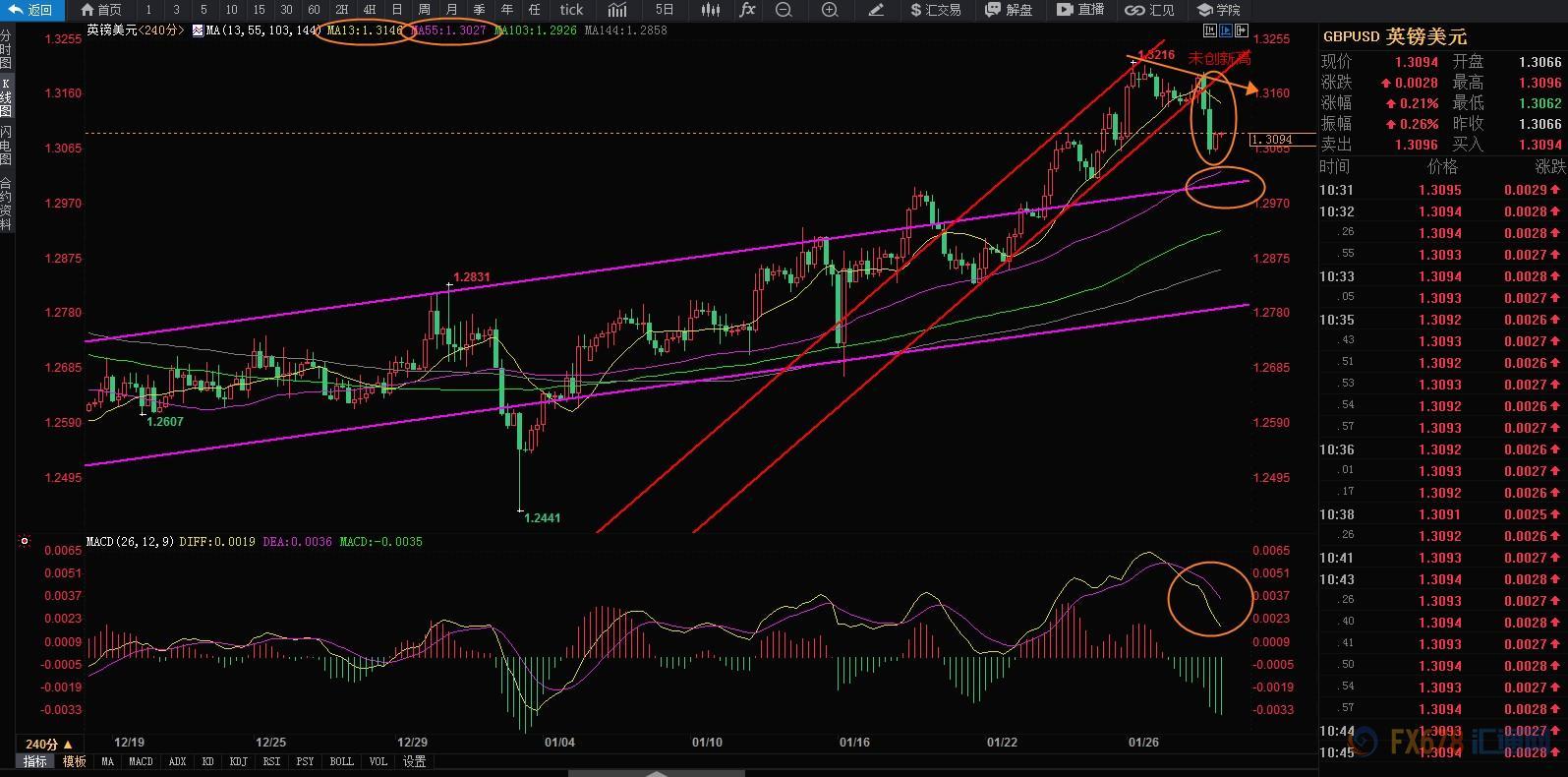Image resolution: width=1568 pixels, height=777 pixels.
Task: Go to 首页 home page
Action: pos(101,10)
